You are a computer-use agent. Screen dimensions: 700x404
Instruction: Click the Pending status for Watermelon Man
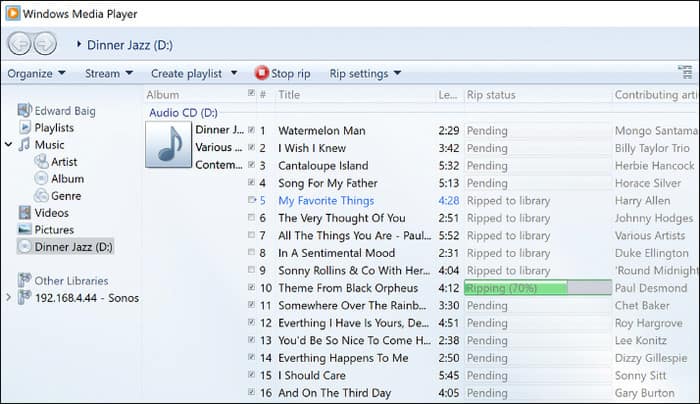(487, 131)
